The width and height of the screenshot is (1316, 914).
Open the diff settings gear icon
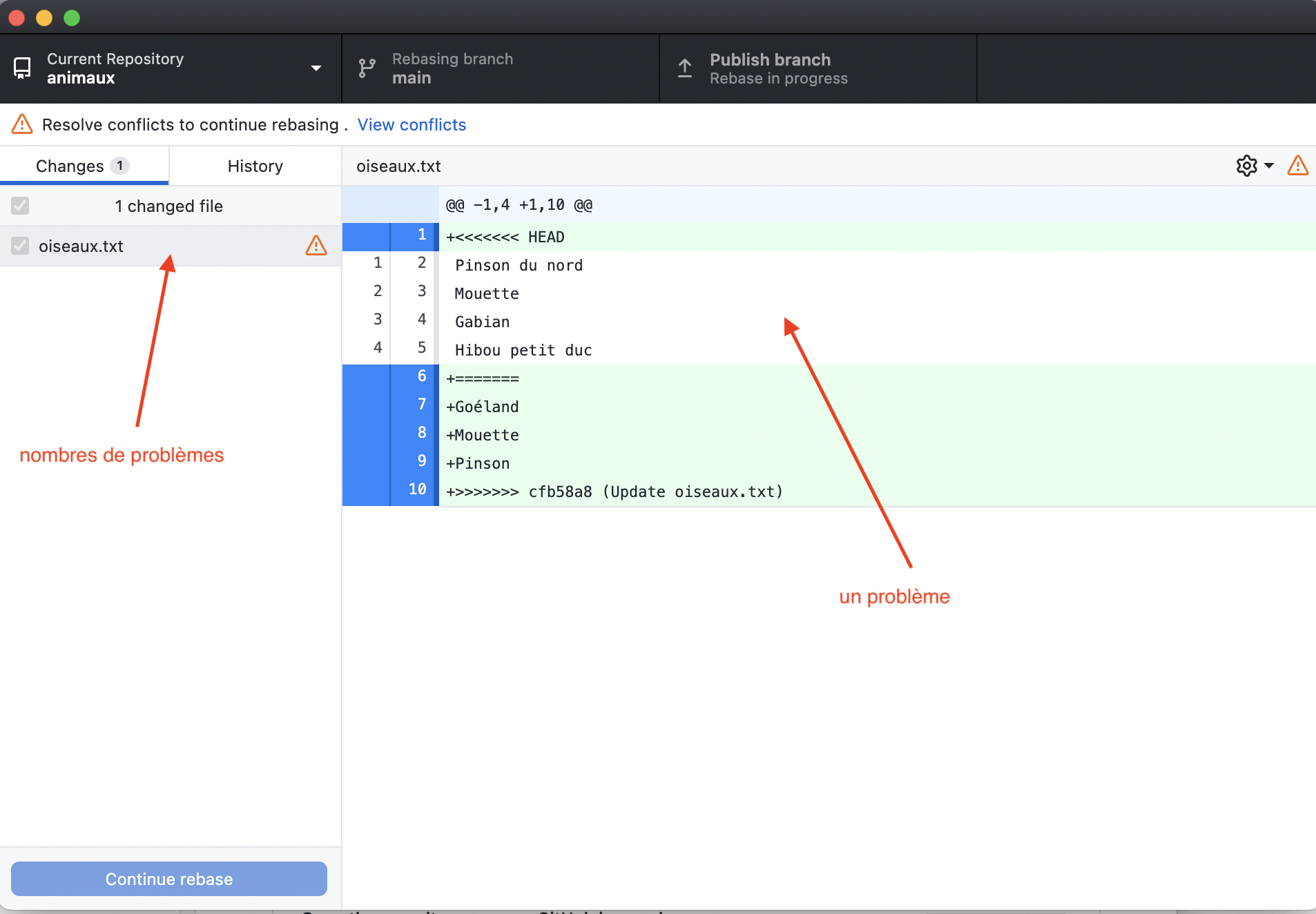pyautogui.click(x=1246, y=166)
